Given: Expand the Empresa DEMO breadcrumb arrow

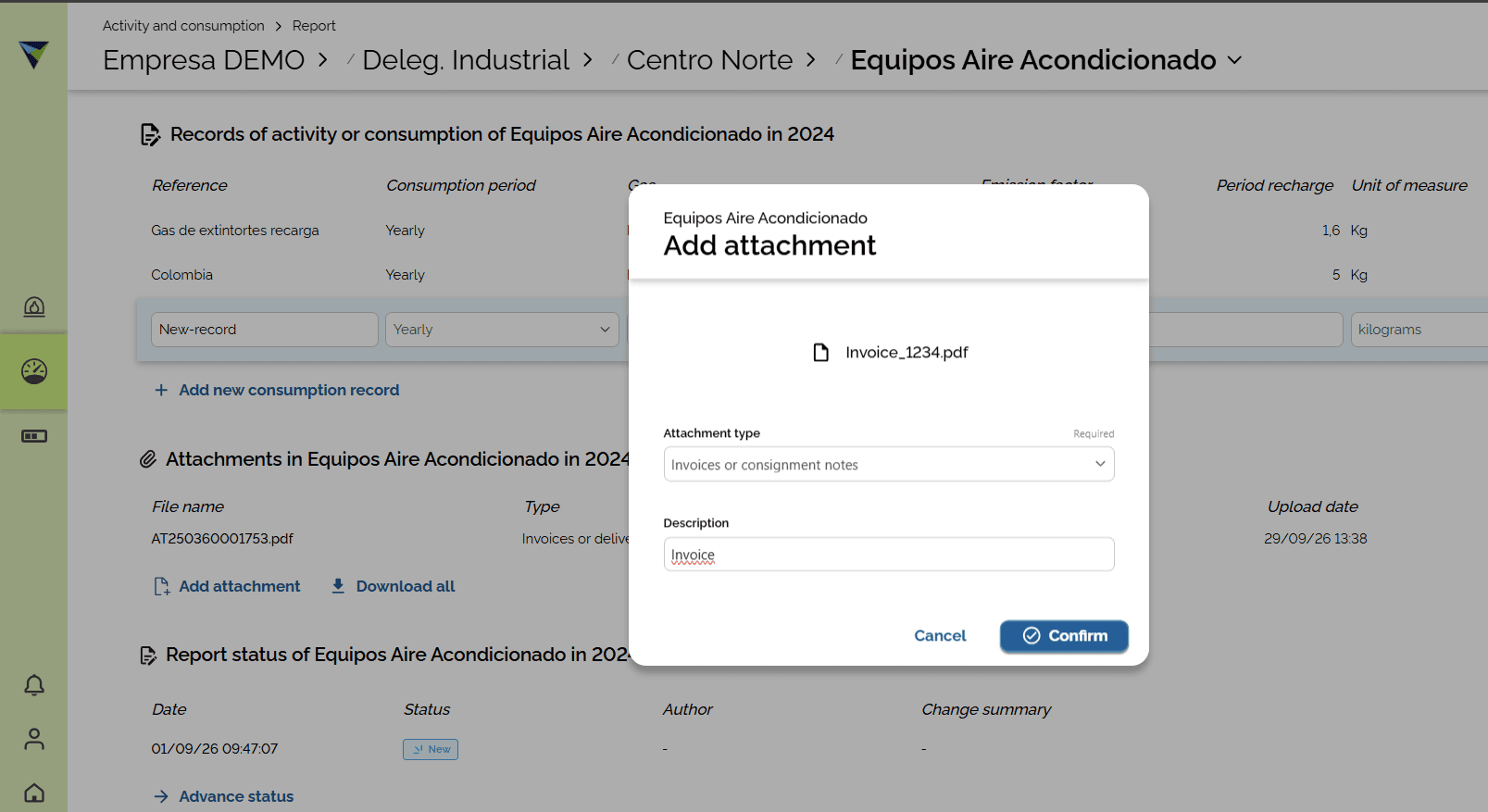Looking at the screenshot, I should click(323, 60).
